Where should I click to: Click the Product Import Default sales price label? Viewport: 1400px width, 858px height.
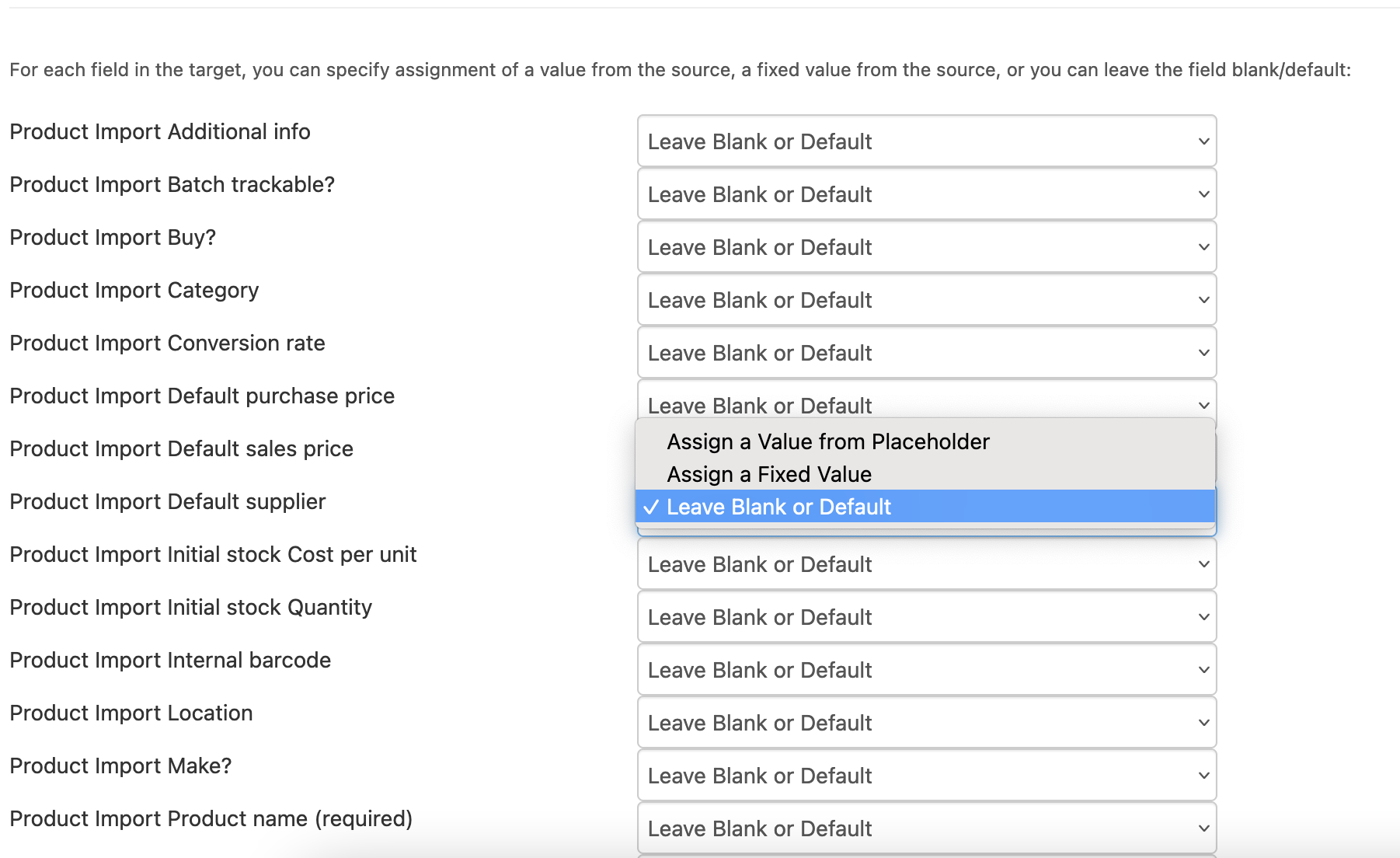pos(182,449)
